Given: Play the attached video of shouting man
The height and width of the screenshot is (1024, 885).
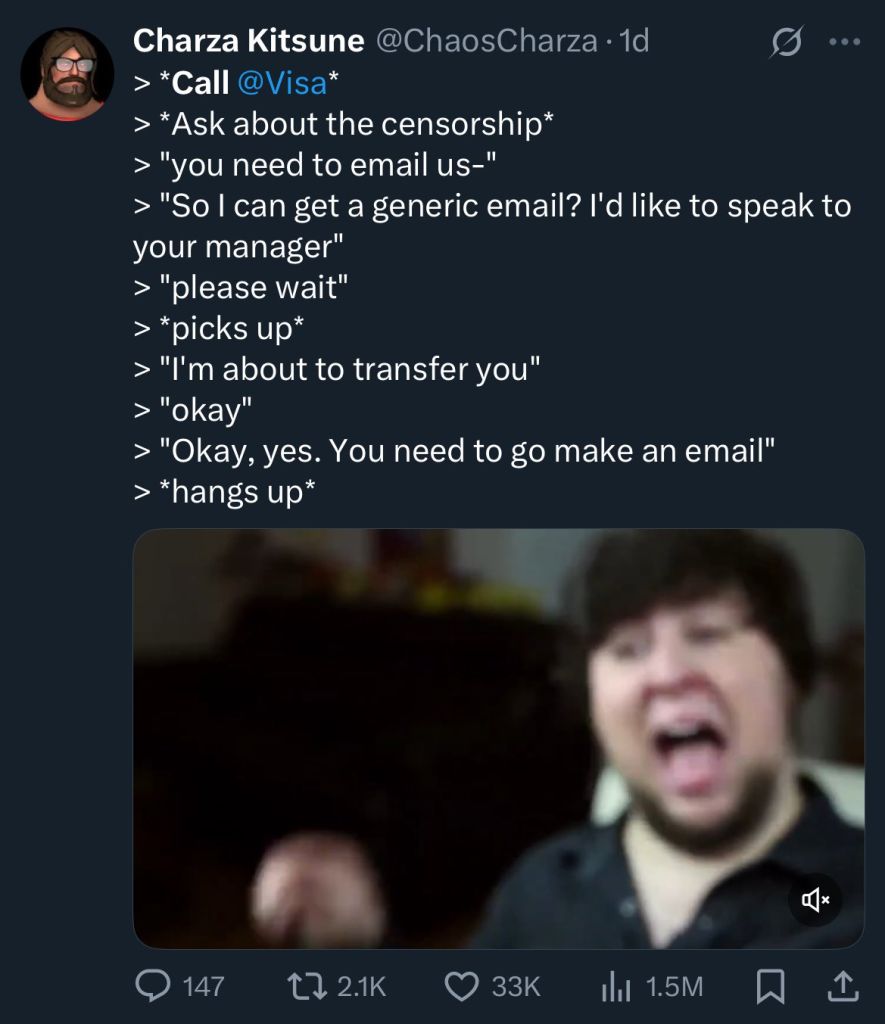Looking at the screenshot, I should coord(499,738).
